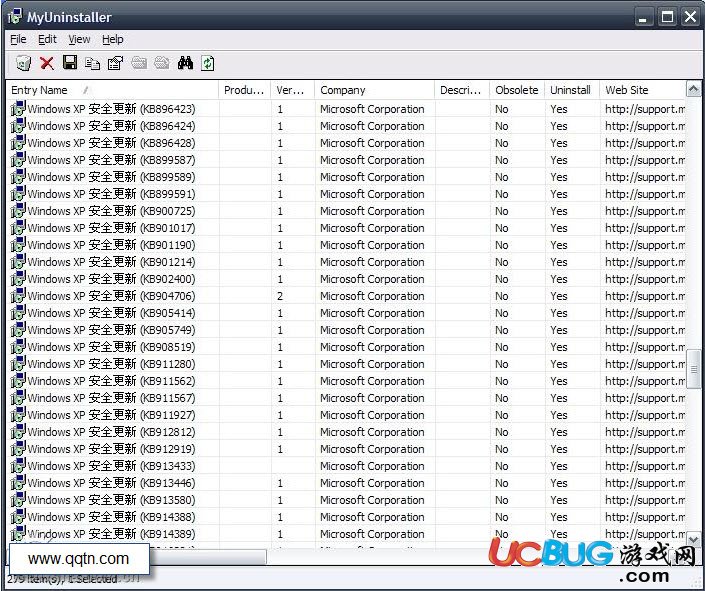Sort by Web Site column header
This screenshot has height=591, width=705.
click(x=643, y=90)
